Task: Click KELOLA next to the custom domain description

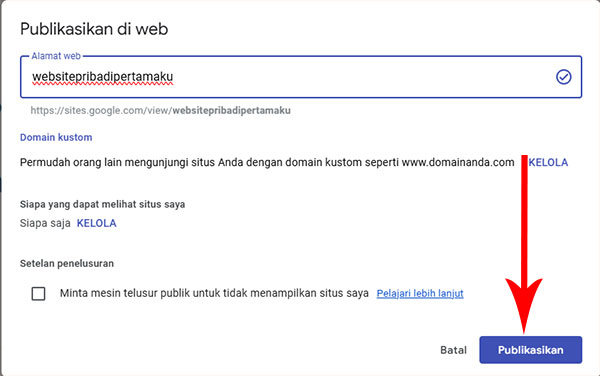Action: click(548, 163)
